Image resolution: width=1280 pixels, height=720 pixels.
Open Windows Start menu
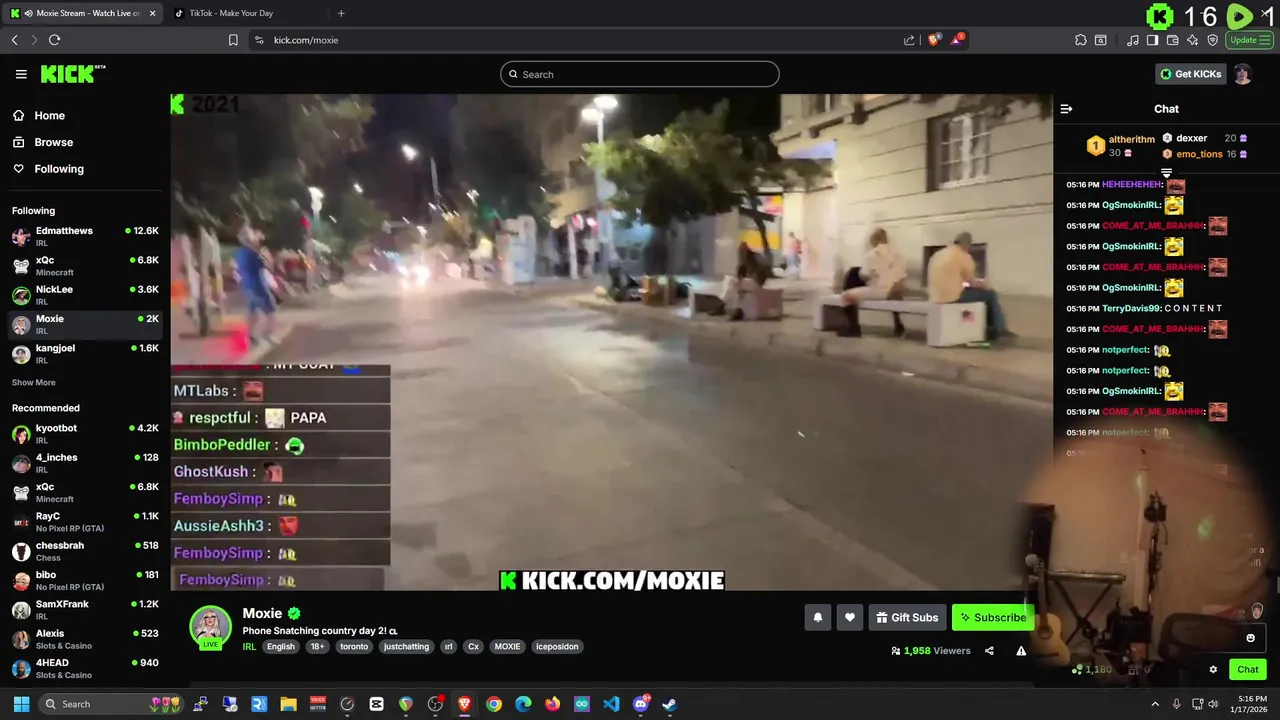[x=21, y=704]
